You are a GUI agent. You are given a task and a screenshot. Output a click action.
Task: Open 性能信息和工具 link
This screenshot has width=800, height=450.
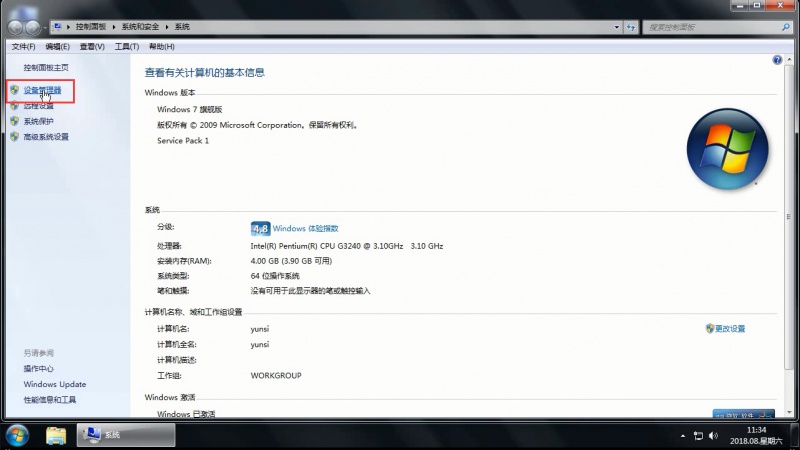pos(49,399)
